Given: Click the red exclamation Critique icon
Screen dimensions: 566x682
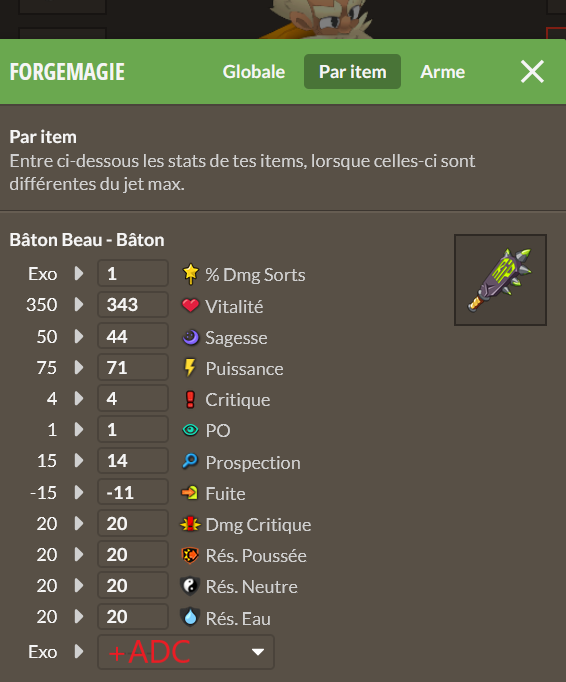Looking at the screenshot, I should tap(190, 399).
